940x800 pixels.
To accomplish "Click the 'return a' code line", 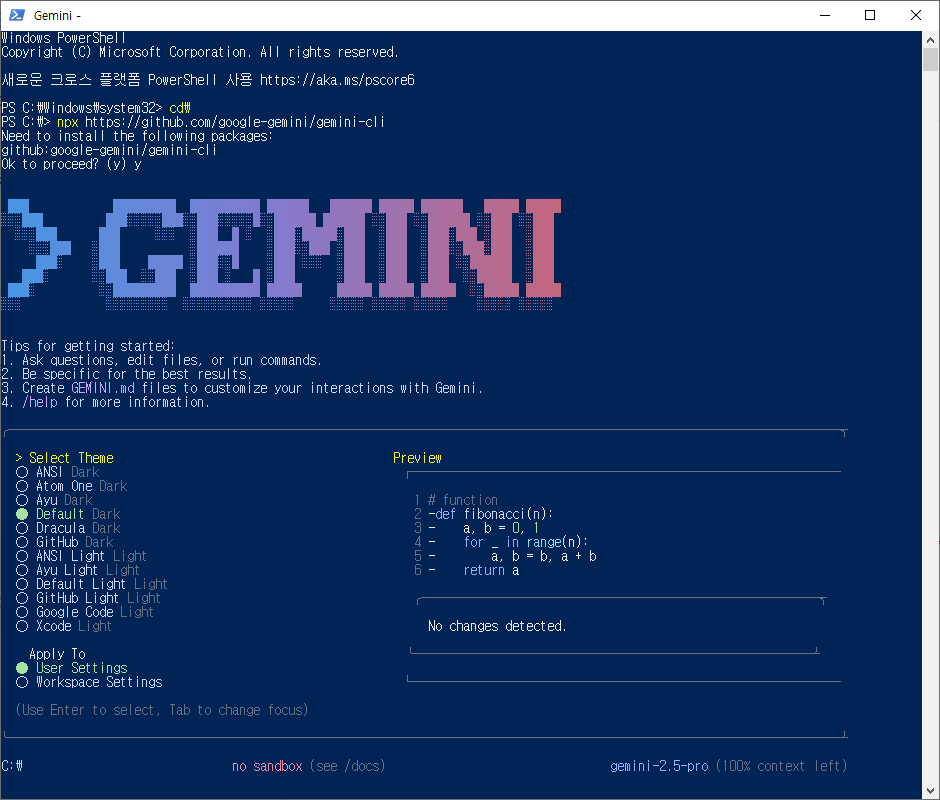I will coord(491,570).
